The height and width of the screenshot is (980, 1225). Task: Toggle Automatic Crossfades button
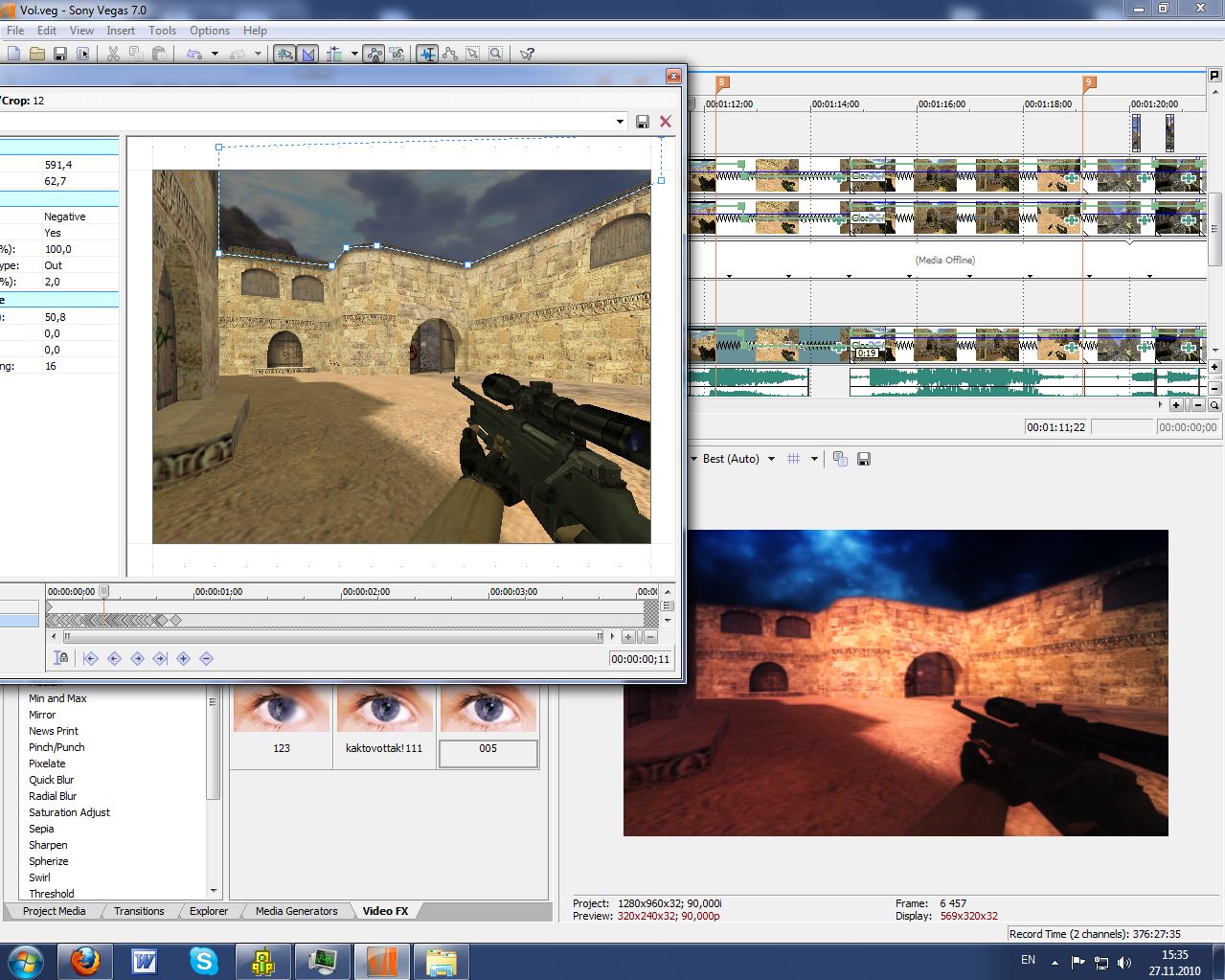(x=307, y=55)
